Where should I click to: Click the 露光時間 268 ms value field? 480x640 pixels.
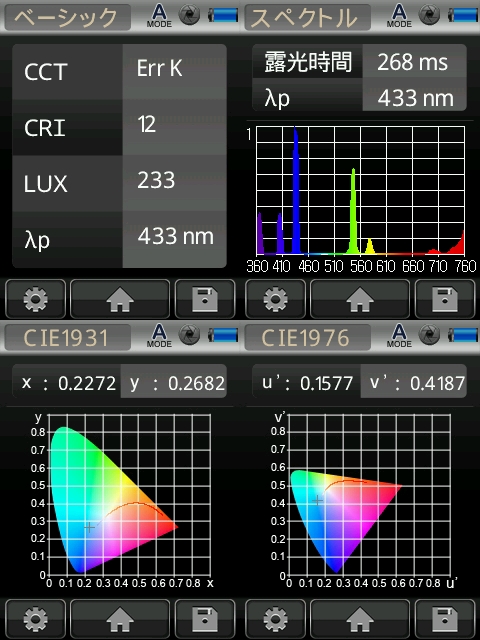pos(414,62)
